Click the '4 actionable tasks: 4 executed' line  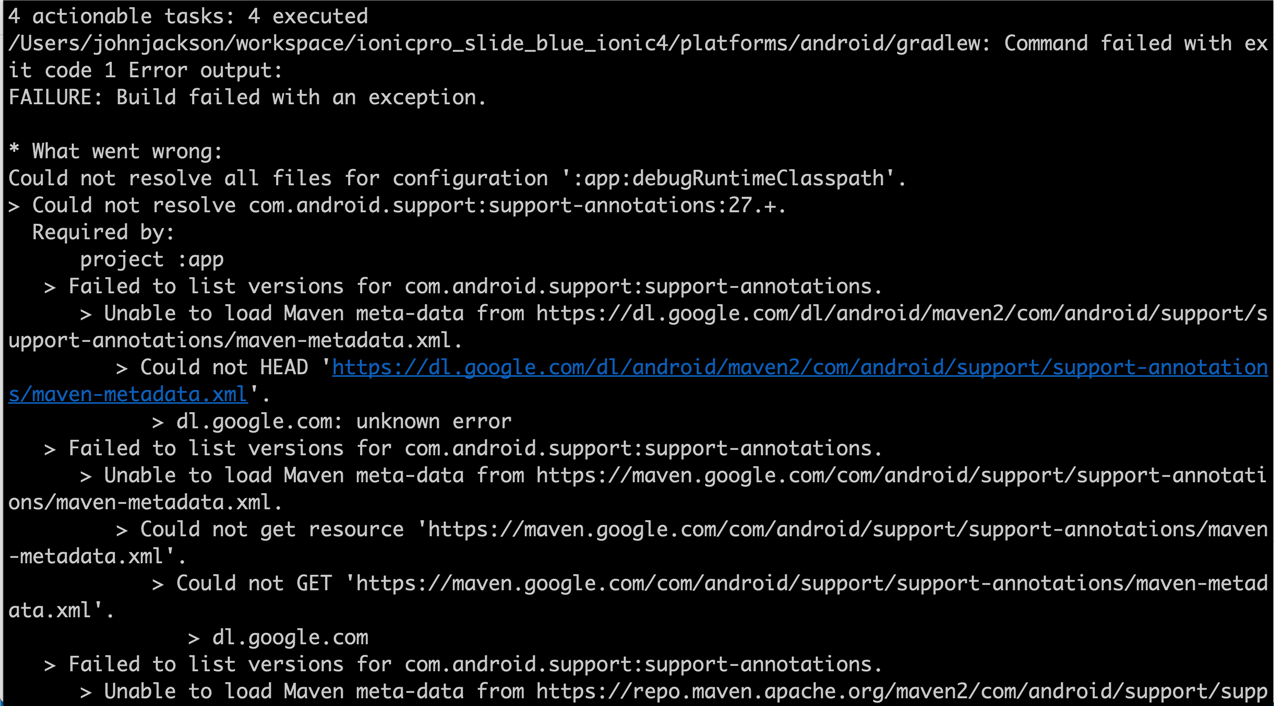(x=188, y=16)
